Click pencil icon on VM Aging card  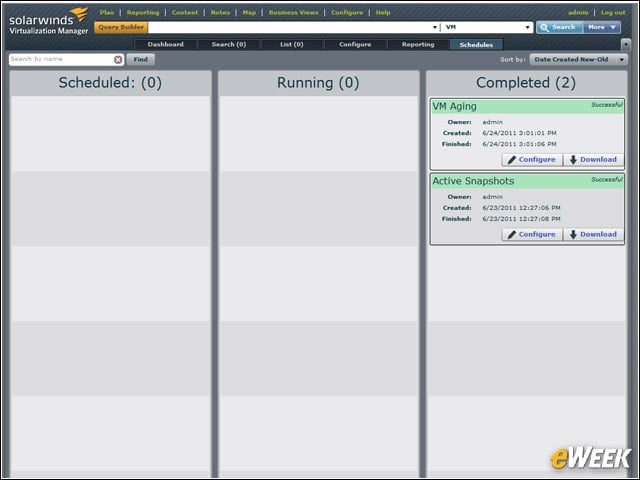[x=512, y=160]
